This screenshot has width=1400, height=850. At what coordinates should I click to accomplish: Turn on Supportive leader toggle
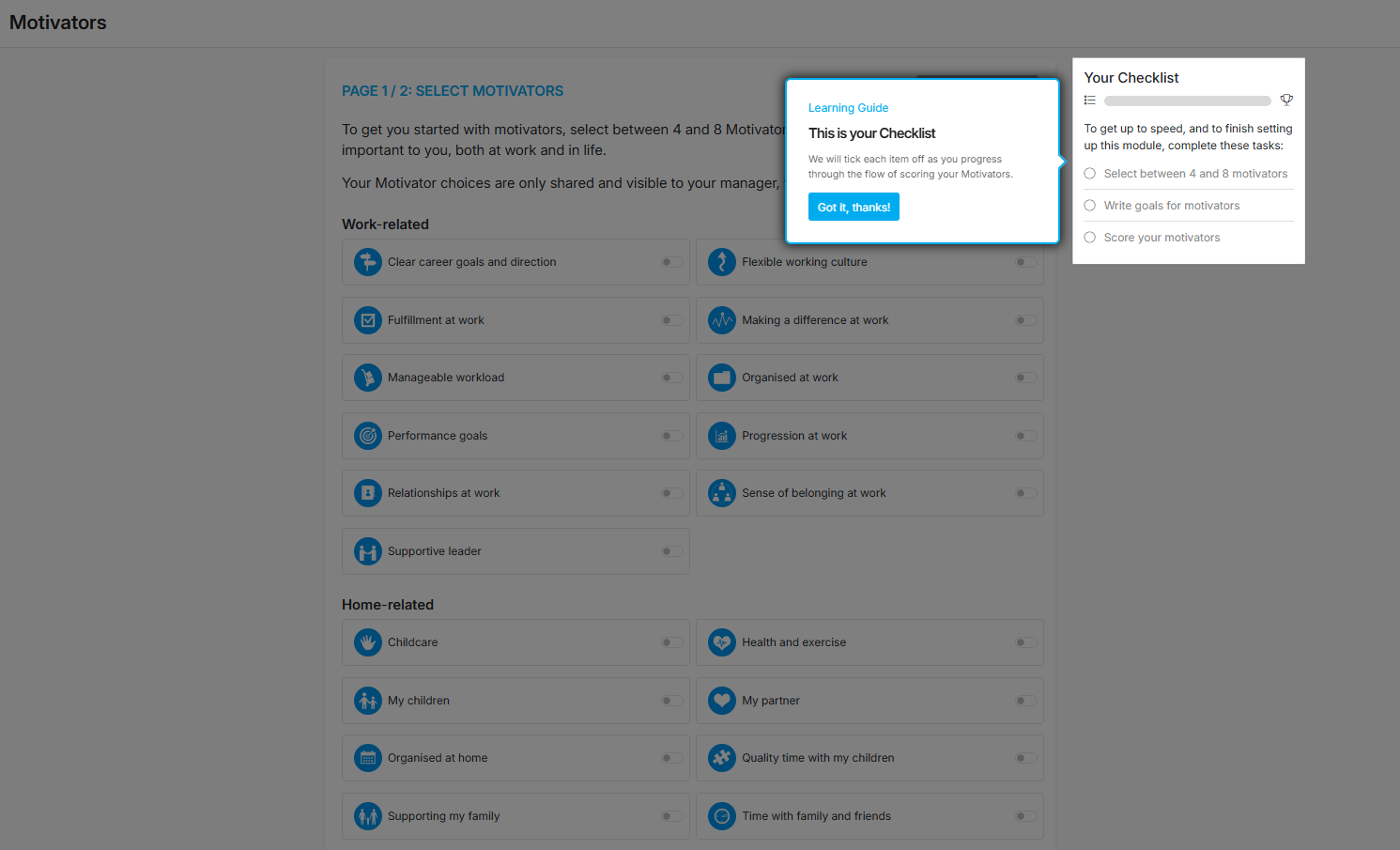672,551
